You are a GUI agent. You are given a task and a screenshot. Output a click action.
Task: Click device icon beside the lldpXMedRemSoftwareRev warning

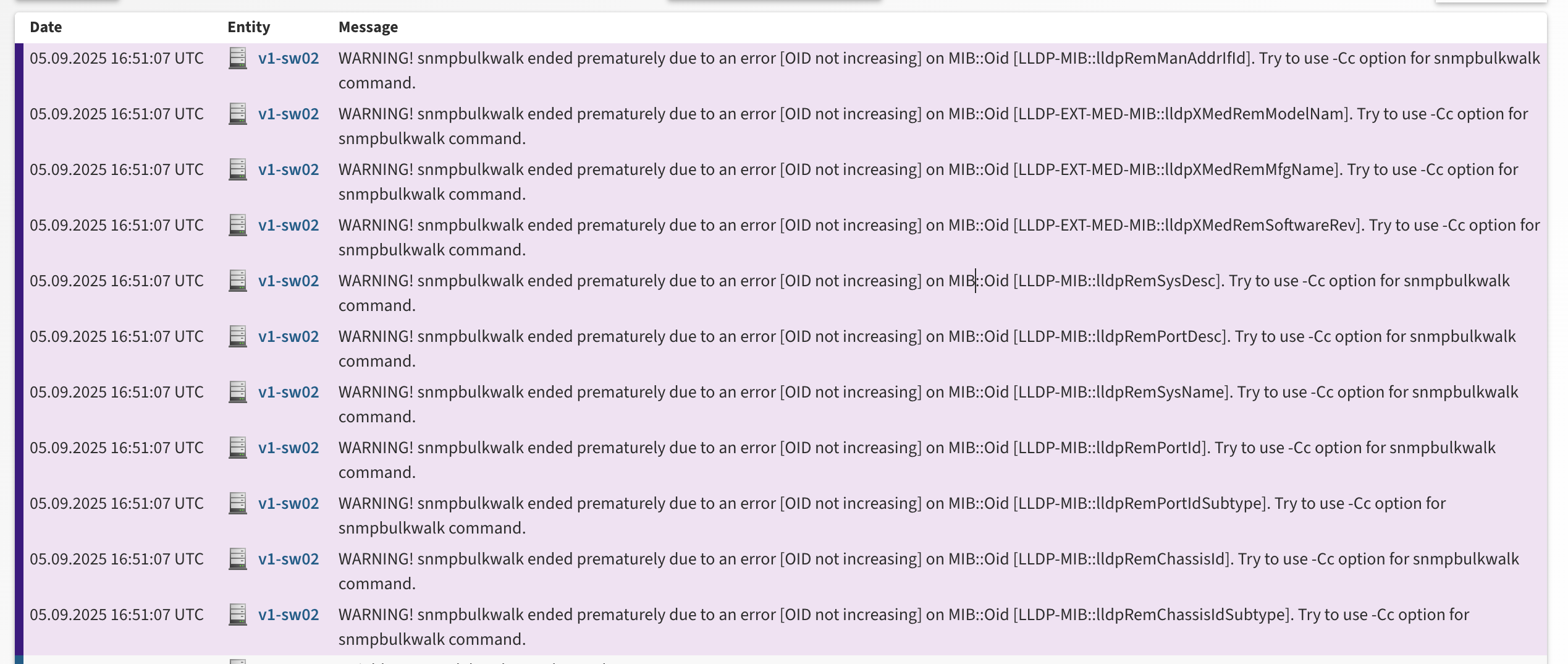pos(238,225)
